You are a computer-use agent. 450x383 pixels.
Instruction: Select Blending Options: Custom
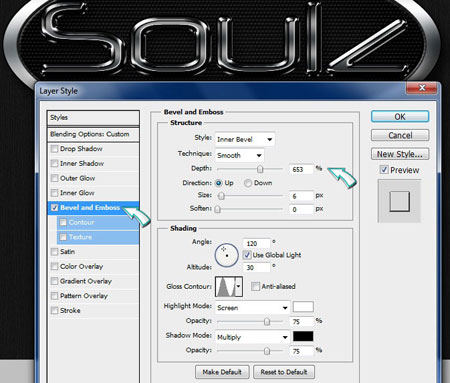pyautogui.click(x=93, y=134)
